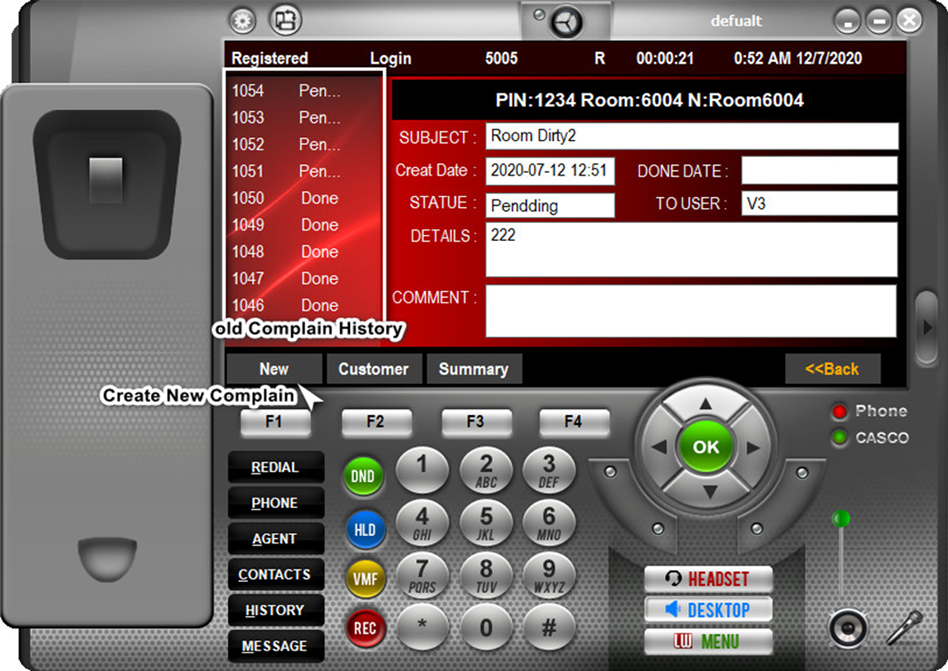This screenshot has height=671, width=948.
Task: Toggle the red REC record button
Action: (x=363, y=629)
